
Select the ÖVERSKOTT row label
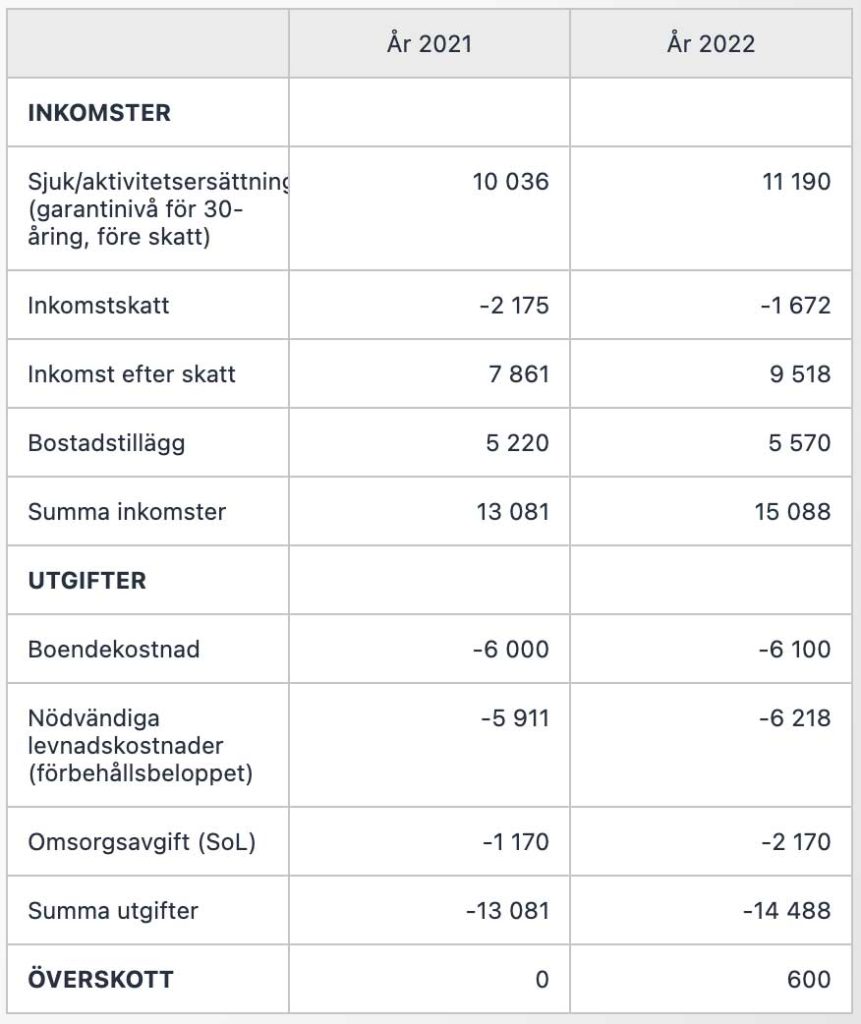point(100,979)
